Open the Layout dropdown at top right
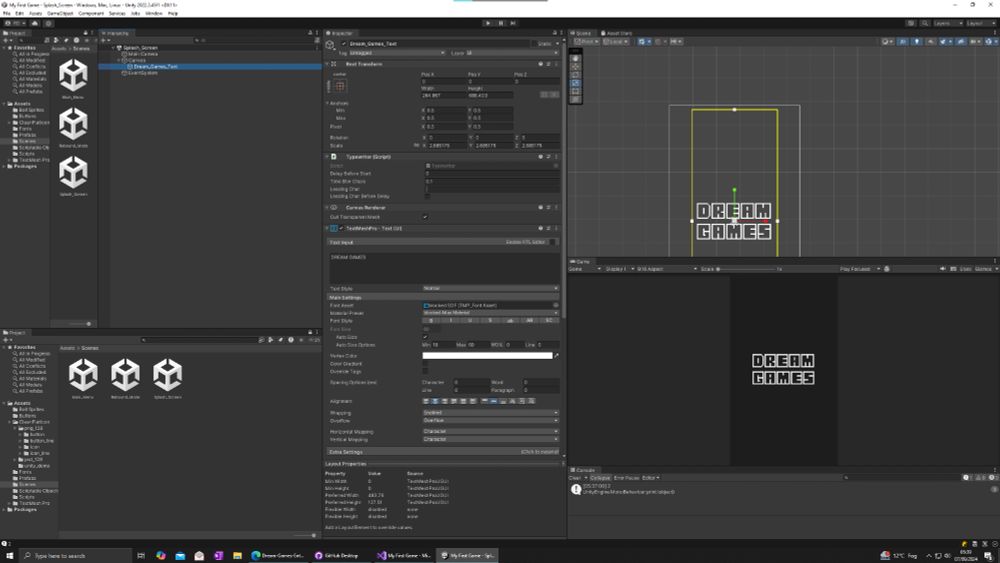Viewport: 1000px width, 563px height. tap(982, 23)
